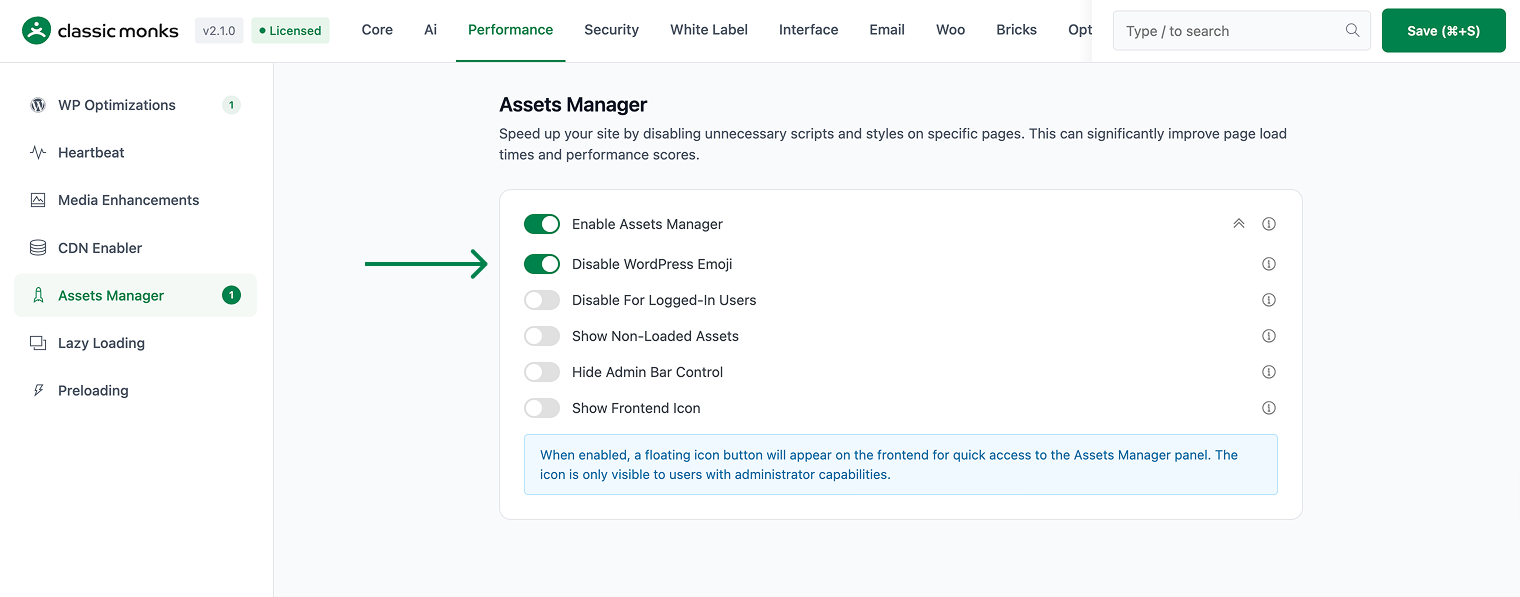Viewport: 1520px width, 597px height.
Task: Open the Ai tab
Action: (430, 30)
